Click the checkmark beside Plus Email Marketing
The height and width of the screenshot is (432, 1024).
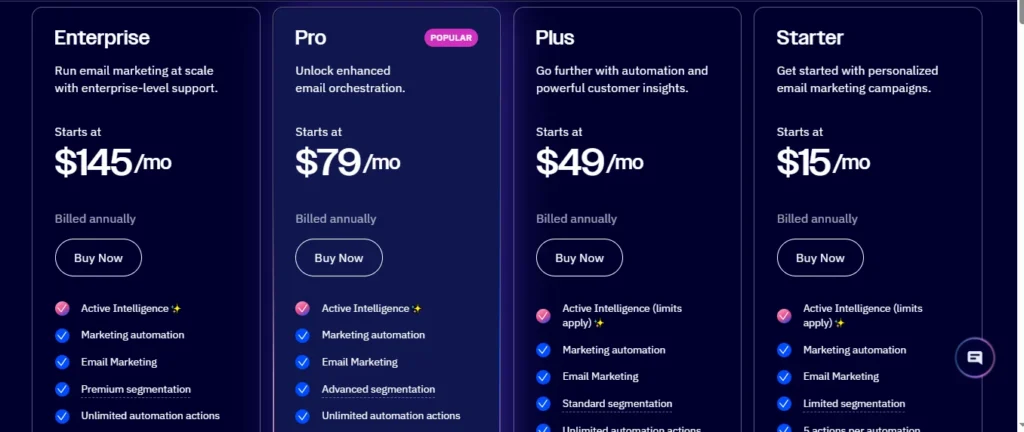click(x=543, y=377)
